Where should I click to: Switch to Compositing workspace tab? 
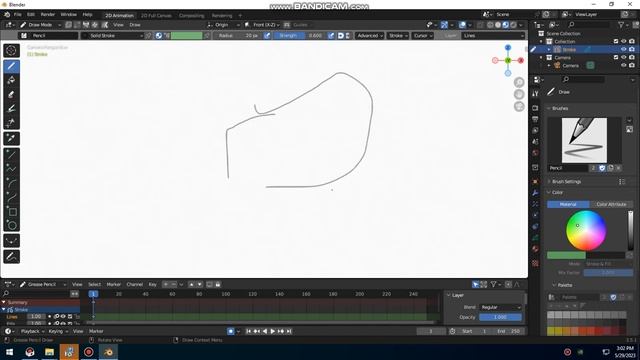click(x=191, y=16)
